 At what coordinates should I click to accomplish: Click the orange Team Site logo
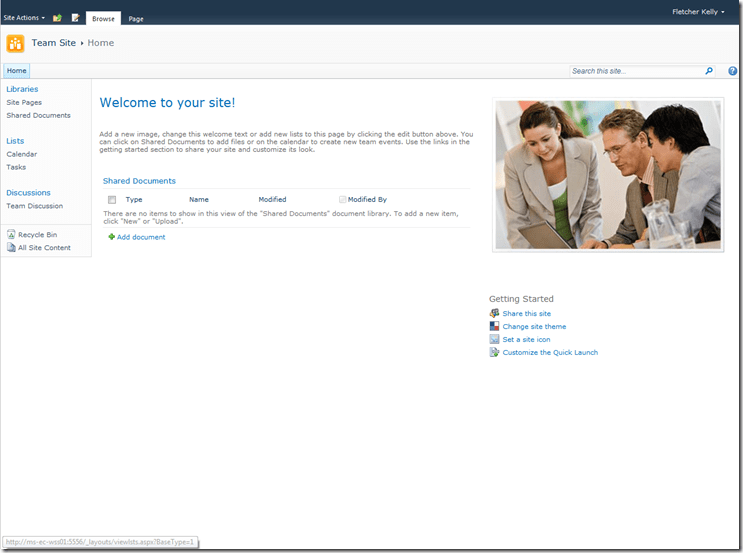point(15,43)
